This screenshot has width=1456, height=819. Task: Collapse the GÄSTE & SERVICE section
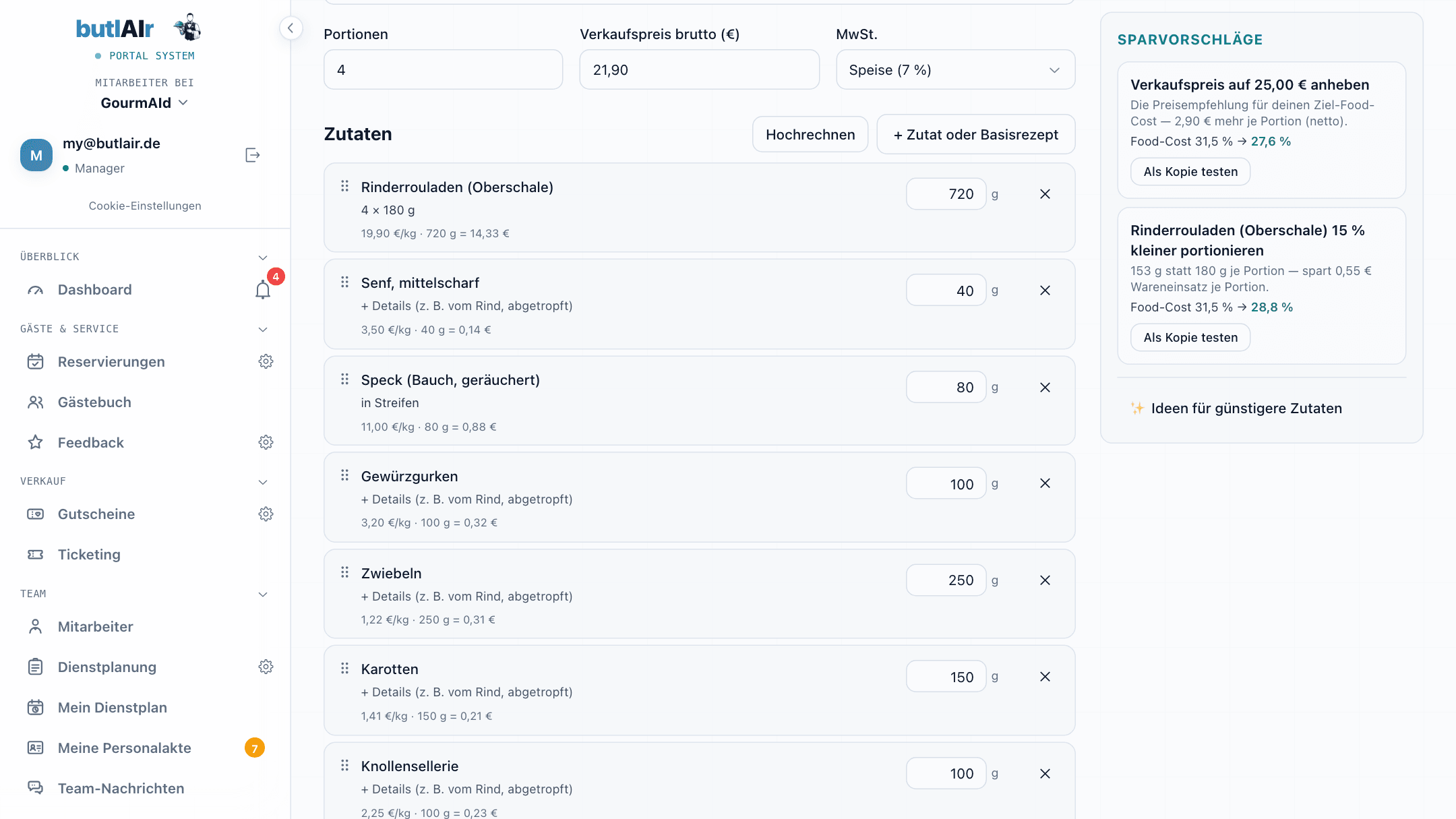point(263,330)
